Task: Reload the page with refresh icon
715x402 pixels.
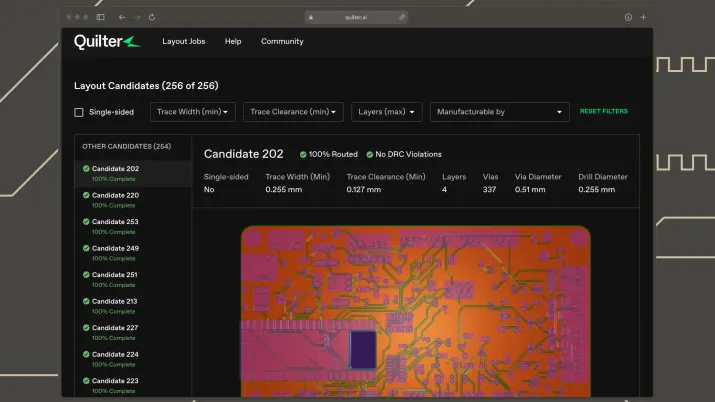Action: click(x=152, y=17)
